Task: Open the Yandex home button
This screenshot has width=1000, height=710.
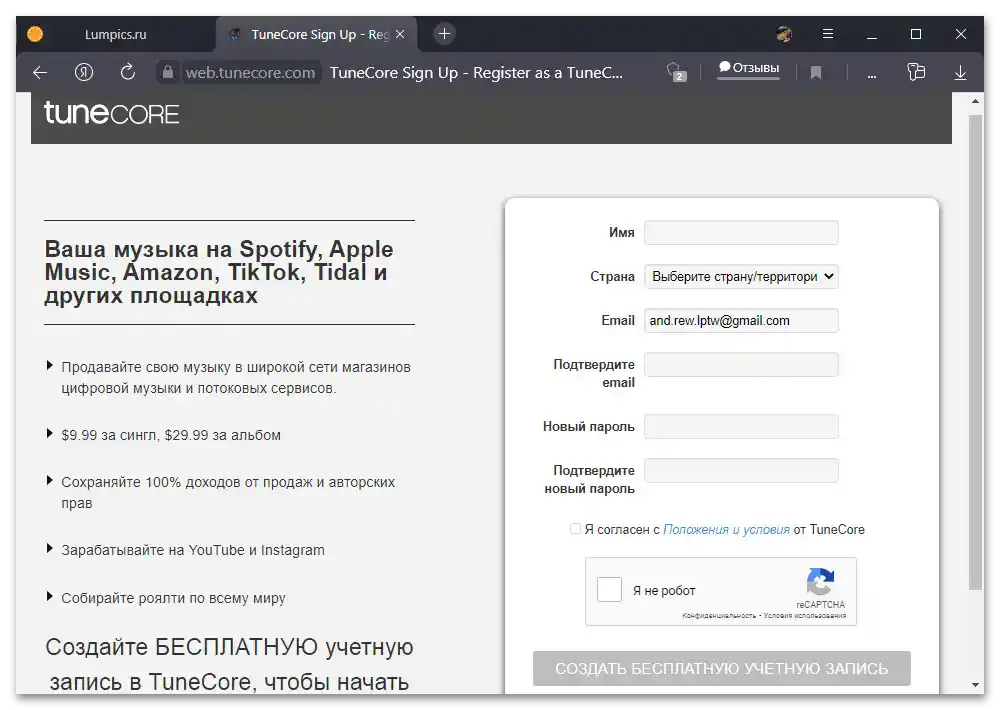Action: (x=84, y=72)
